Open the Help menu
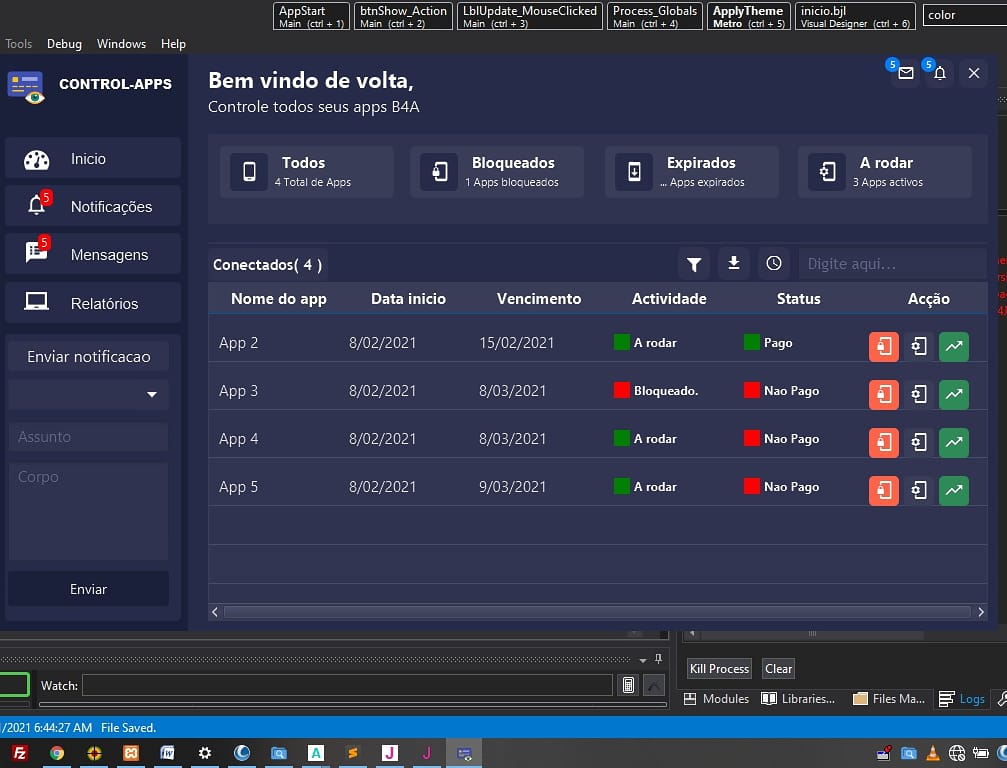This screenshot has width=1007, height=768. pos(173,44)
